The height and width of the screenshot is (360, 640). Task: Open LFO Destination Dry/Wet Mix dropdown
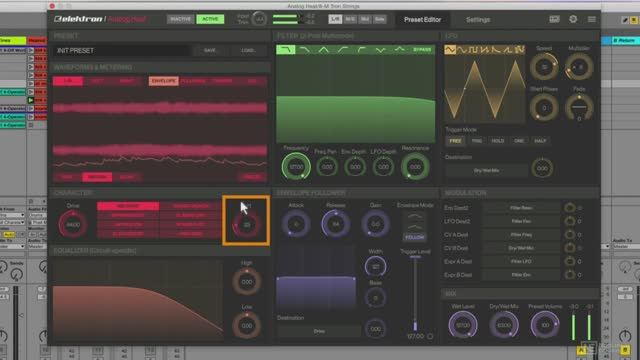[486, 170]
